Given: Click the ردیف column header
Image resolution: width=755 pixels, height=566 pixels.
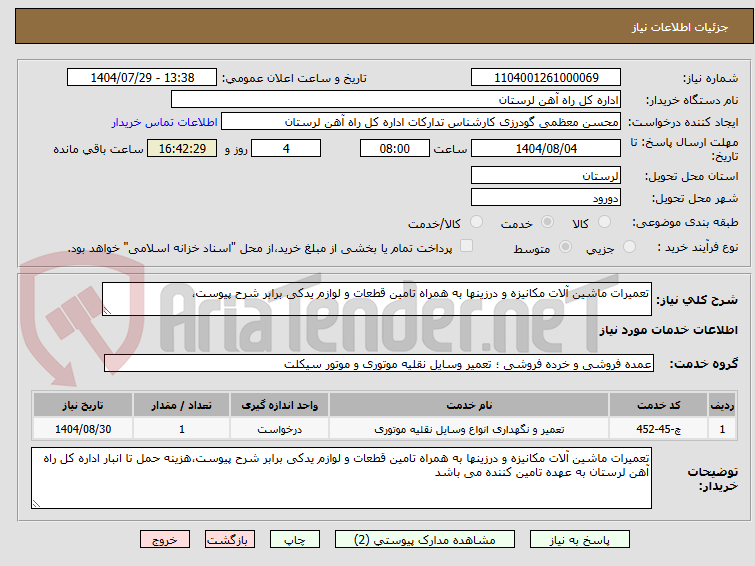Looking at the screenshot, I should pos(722,405).
